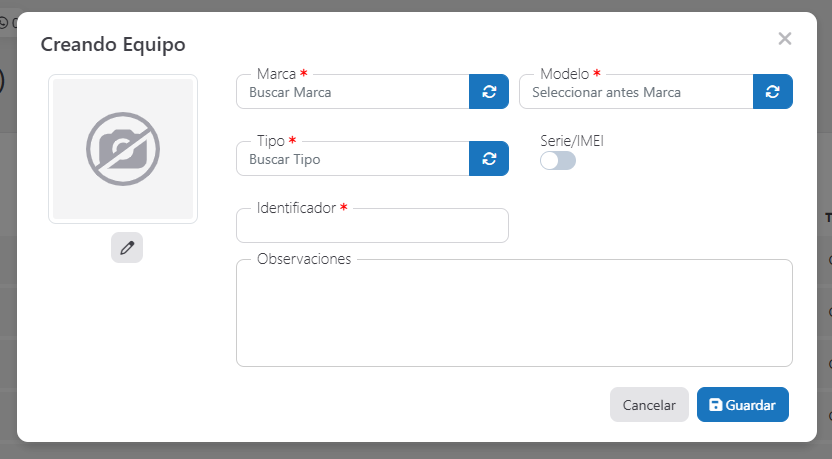Image resolution: width=832 pixels, height=459 pixels.
Task: Click the refresh icon beside Tipo field
Action: click(488, 159)
